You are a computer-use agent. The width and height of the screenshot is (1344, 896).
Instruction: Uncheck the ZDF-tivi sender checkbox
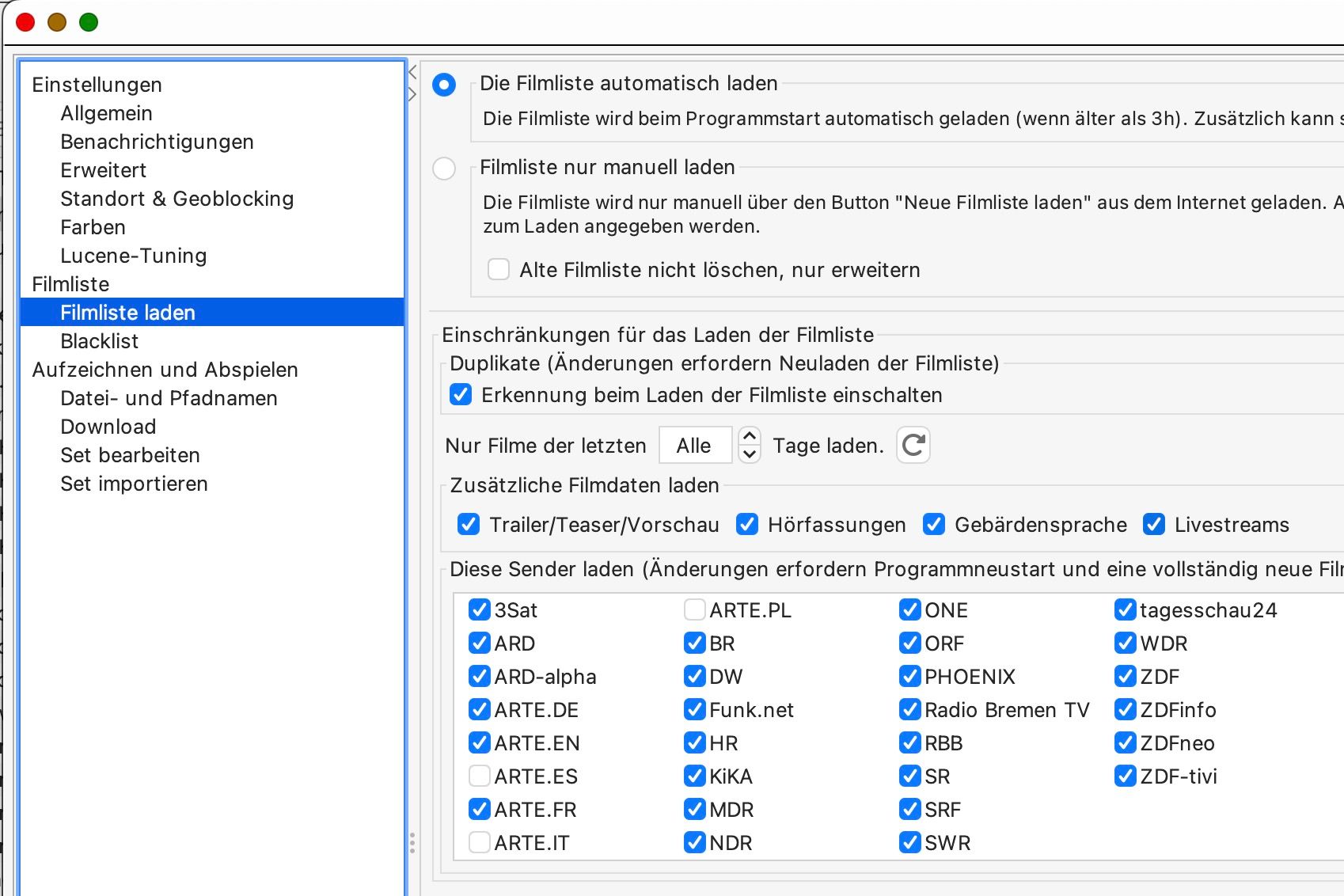pyautogui.click(x=1126, y=776)
